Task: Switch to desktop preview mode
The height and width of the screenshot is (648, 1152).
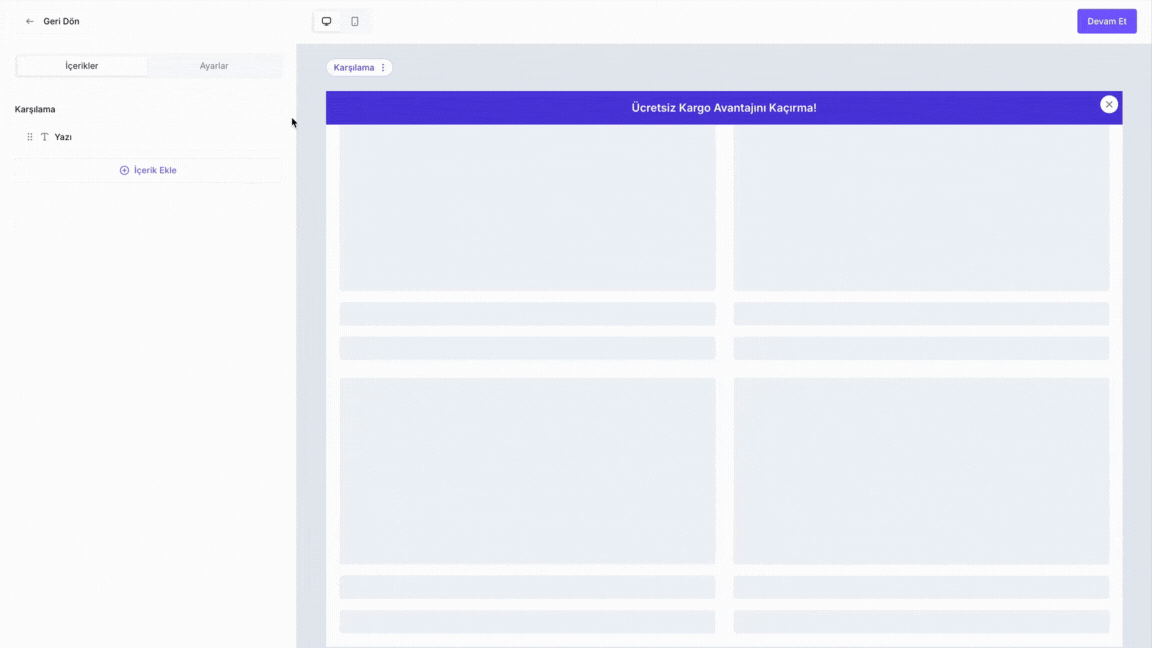Action: (x=326, y=21)
